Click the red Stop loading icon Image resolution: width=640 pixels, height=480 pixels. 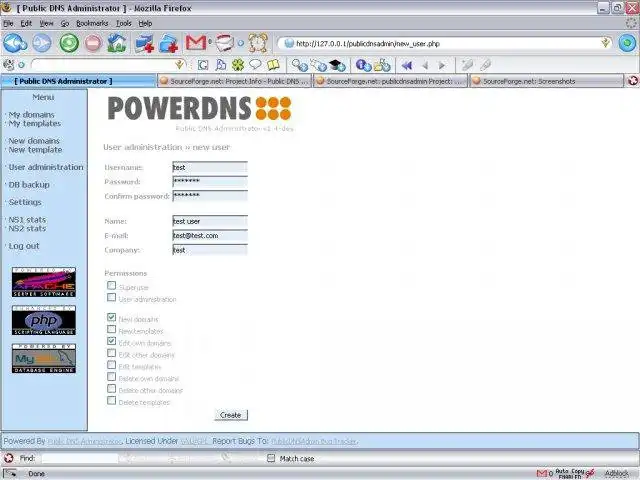[x=93, y=43]
